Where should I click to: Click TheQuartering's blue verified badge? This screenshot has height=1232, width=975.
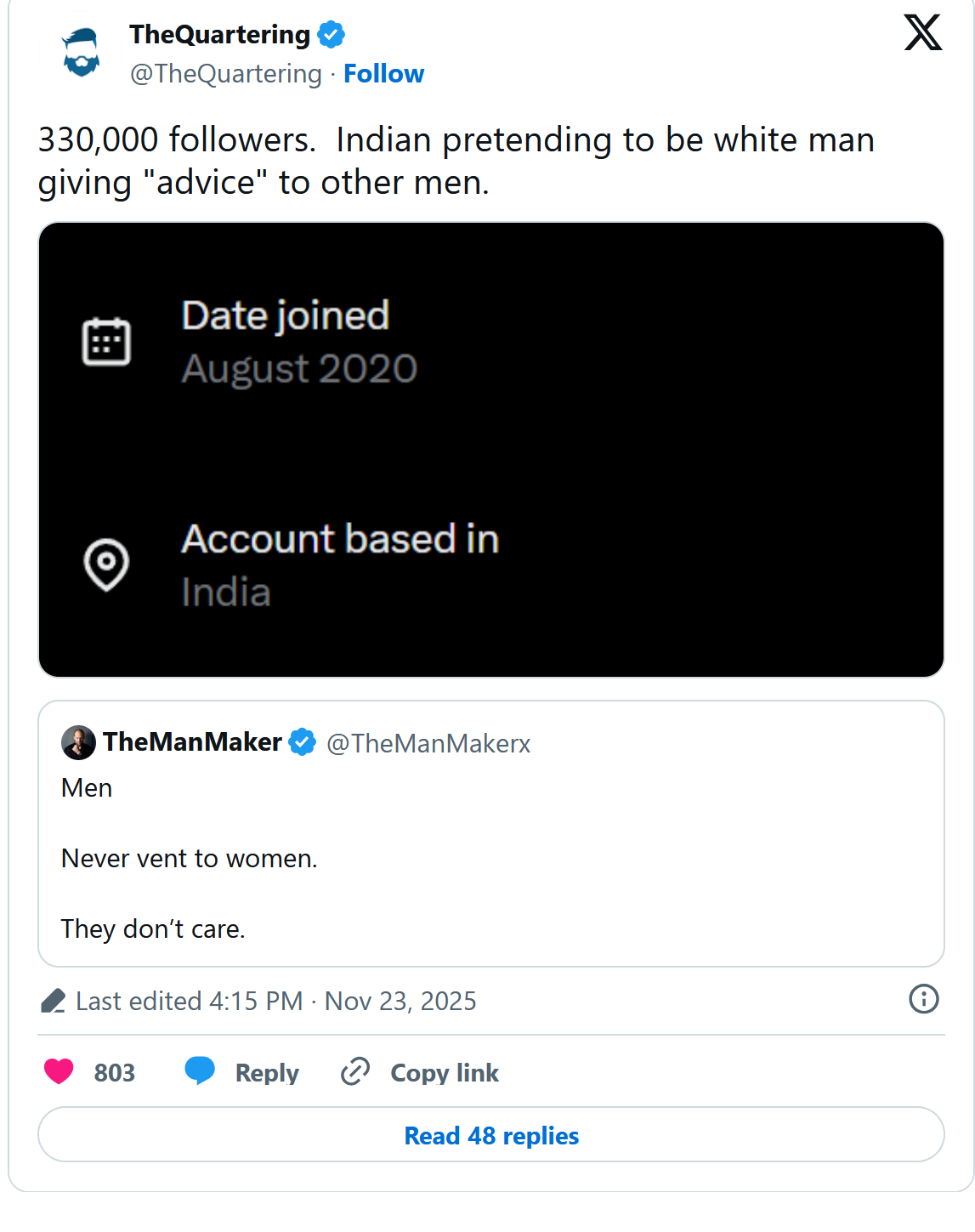[x=331, y=35]
